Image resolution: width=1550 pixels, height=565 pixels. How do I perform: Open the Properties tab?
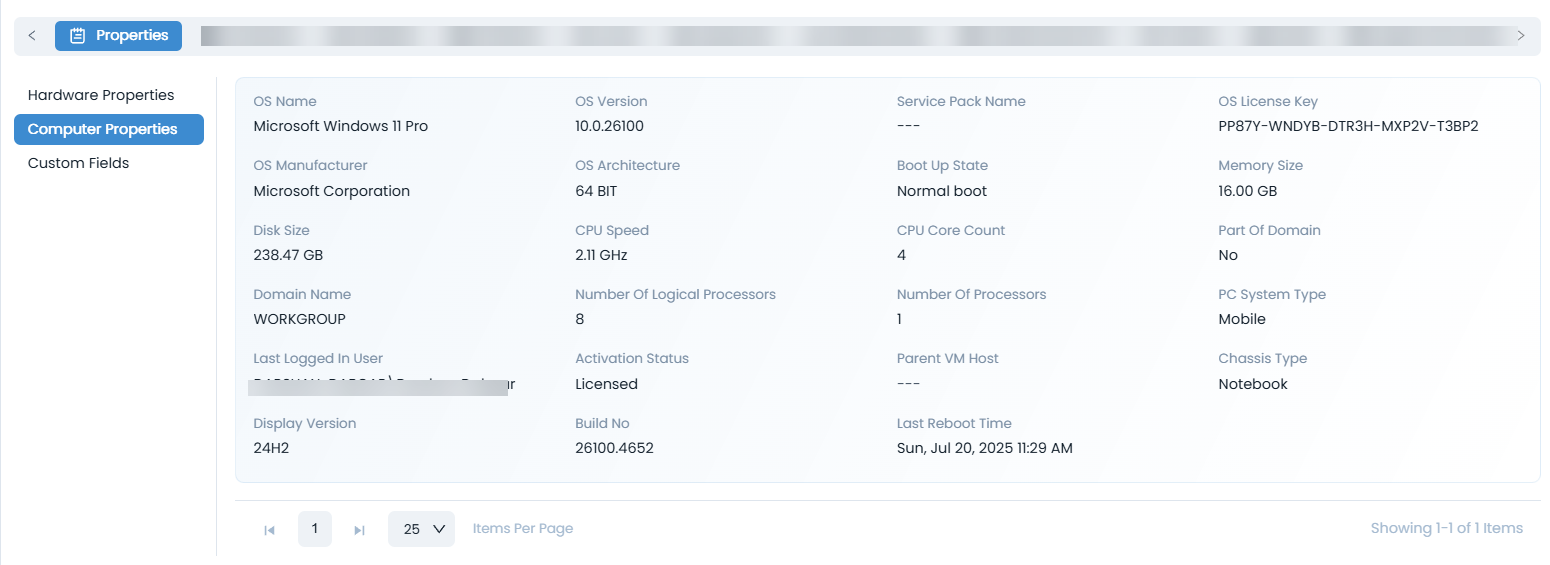tap(119, 36)
